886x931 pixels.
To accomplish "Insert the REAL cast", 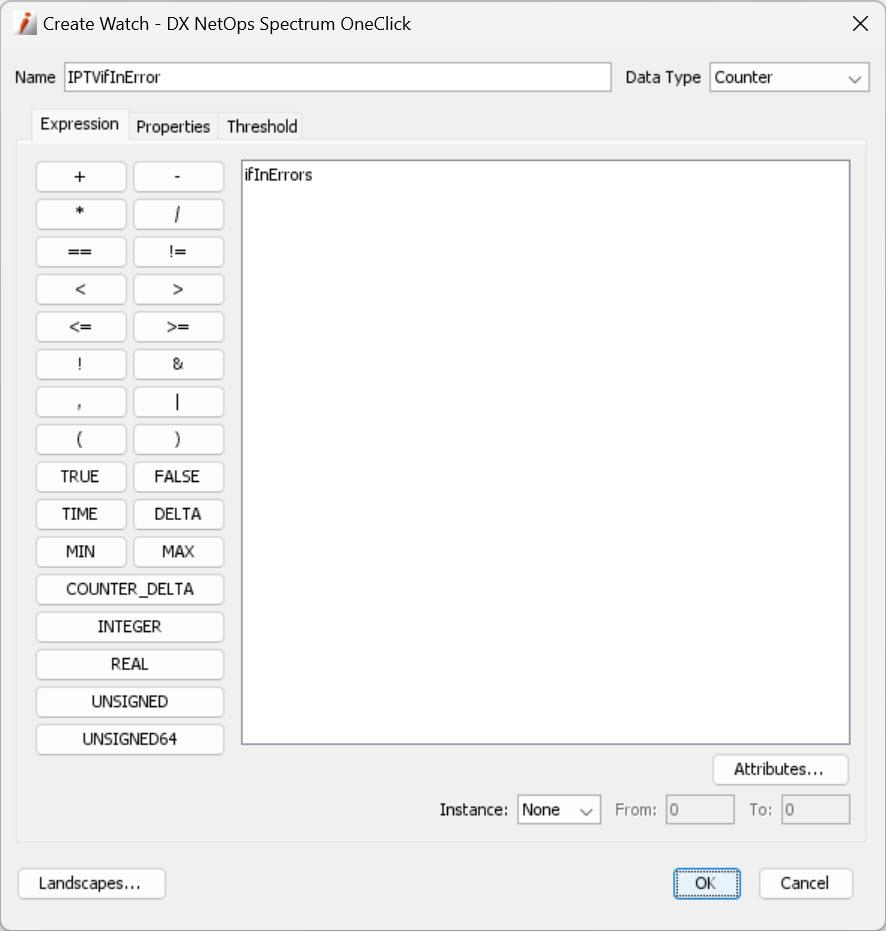I will [x=129, y=664].
